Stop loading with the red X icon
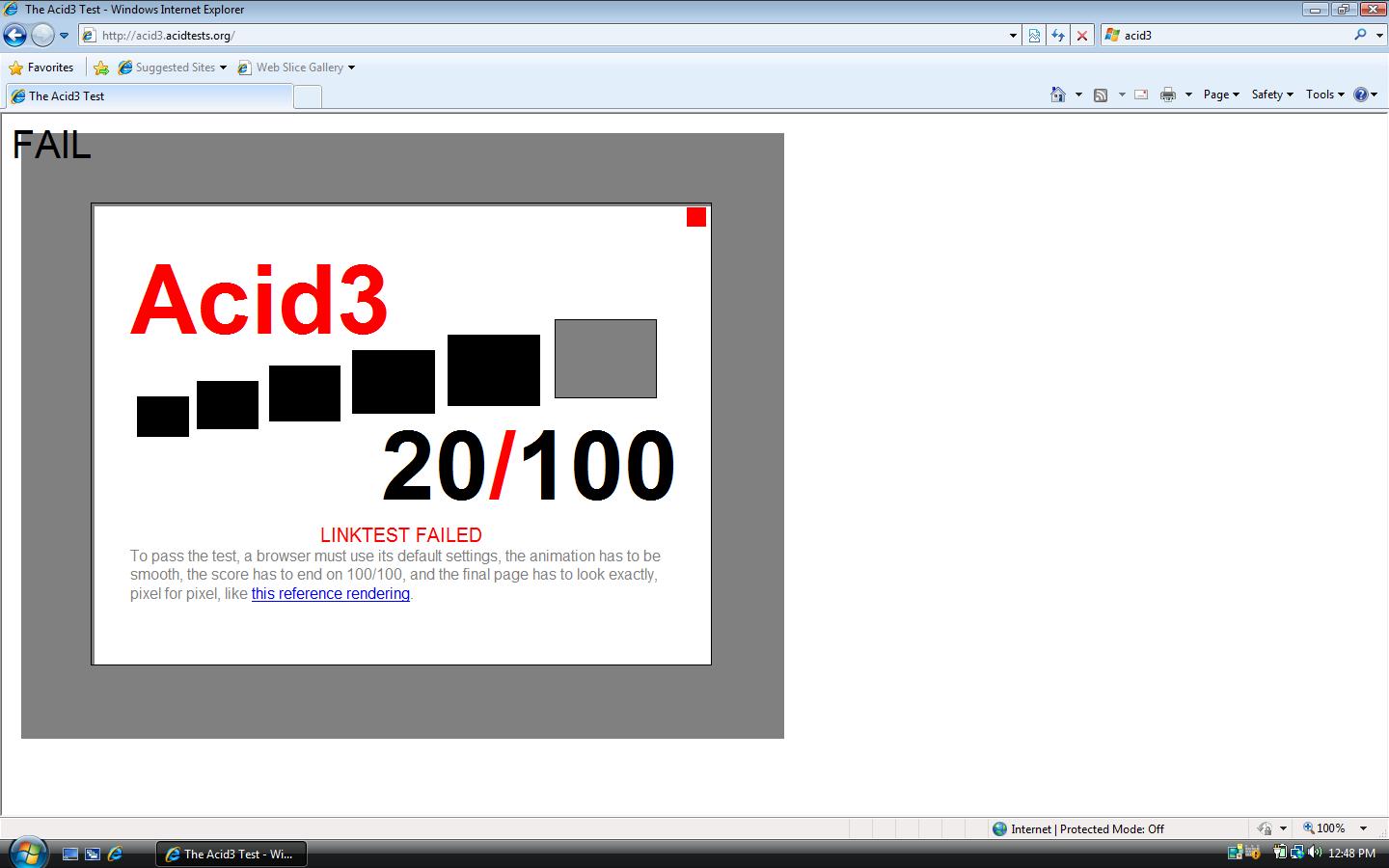 click(x=1082, y=36)
